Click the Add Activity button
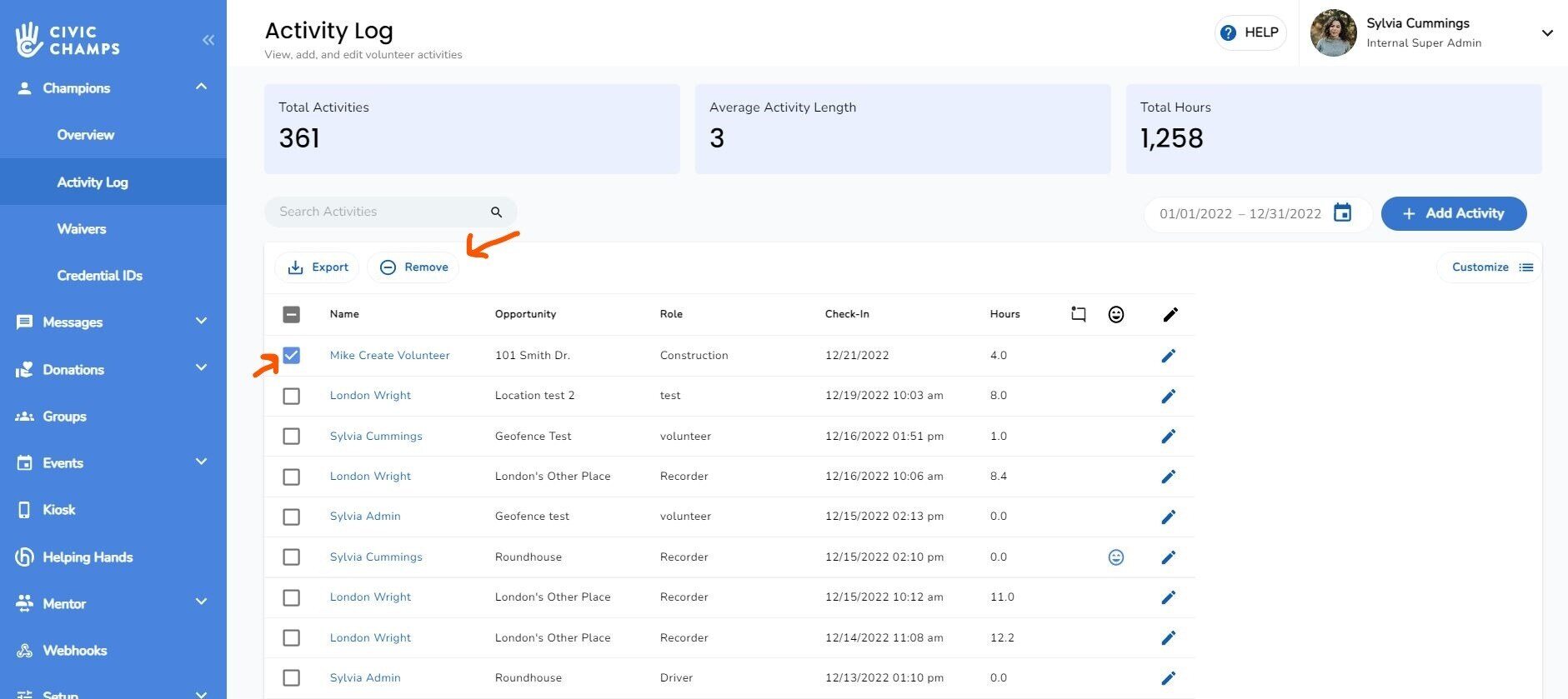This screenshot has height=699, width=1568. click(1453, 213)
